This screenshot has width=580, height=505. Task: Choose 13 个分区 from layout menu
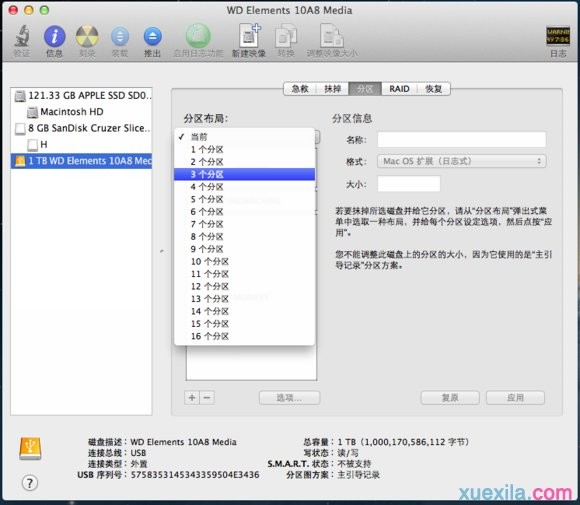point(245,299)
